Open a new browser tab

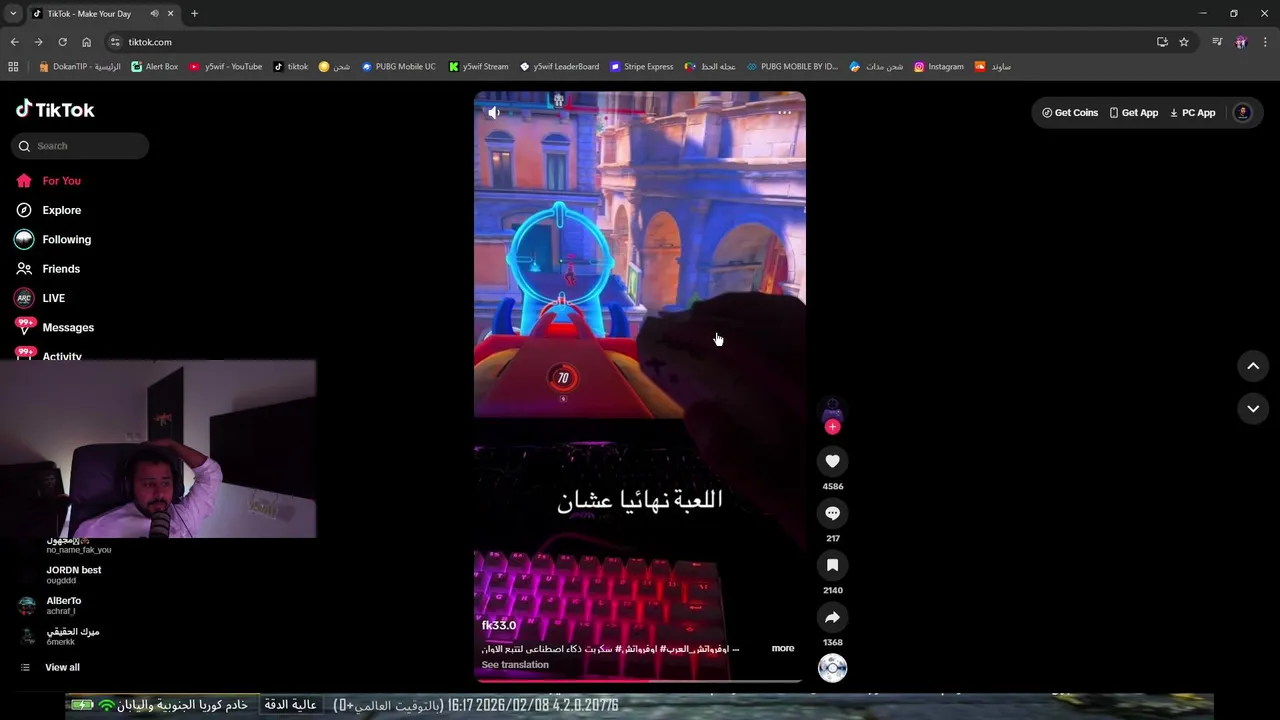click(194, 14)
